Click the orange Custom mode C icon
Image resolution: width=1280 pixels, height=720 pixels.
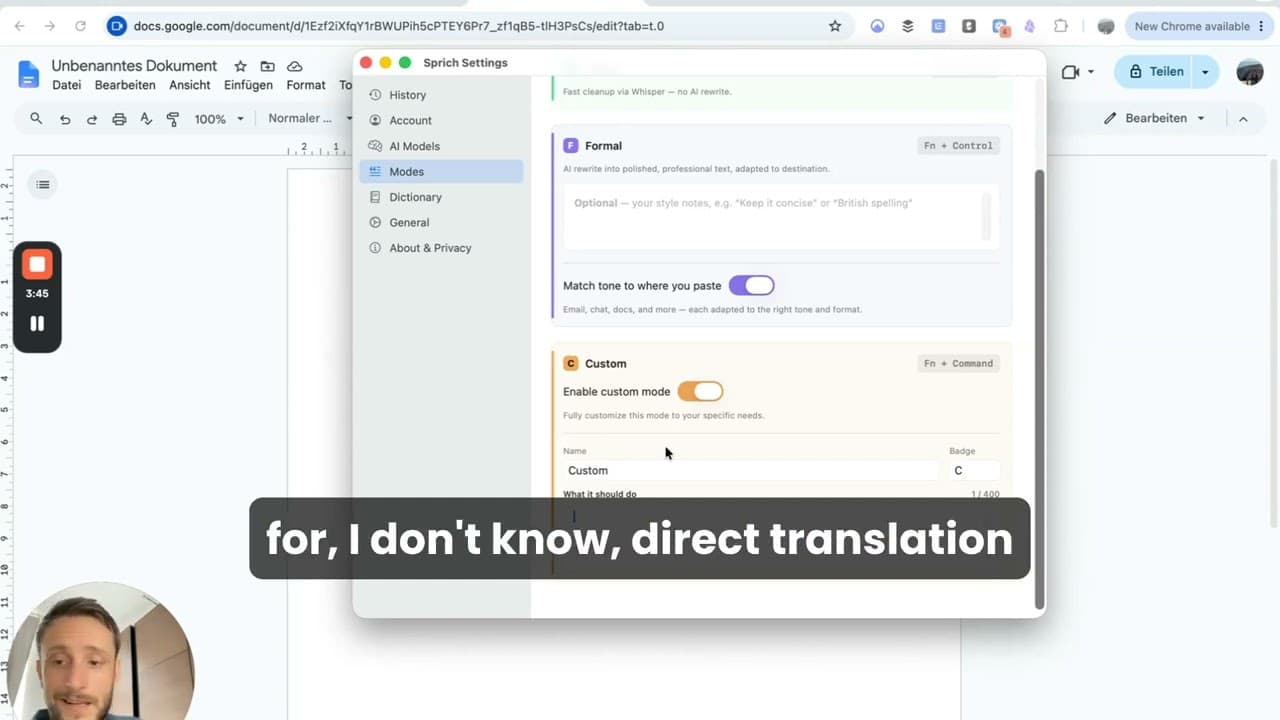tap(571, 364)
